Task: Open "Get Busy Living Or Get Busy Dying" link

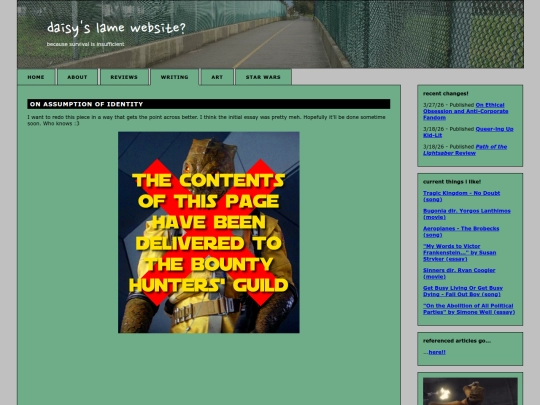Action: pos(463,291)
